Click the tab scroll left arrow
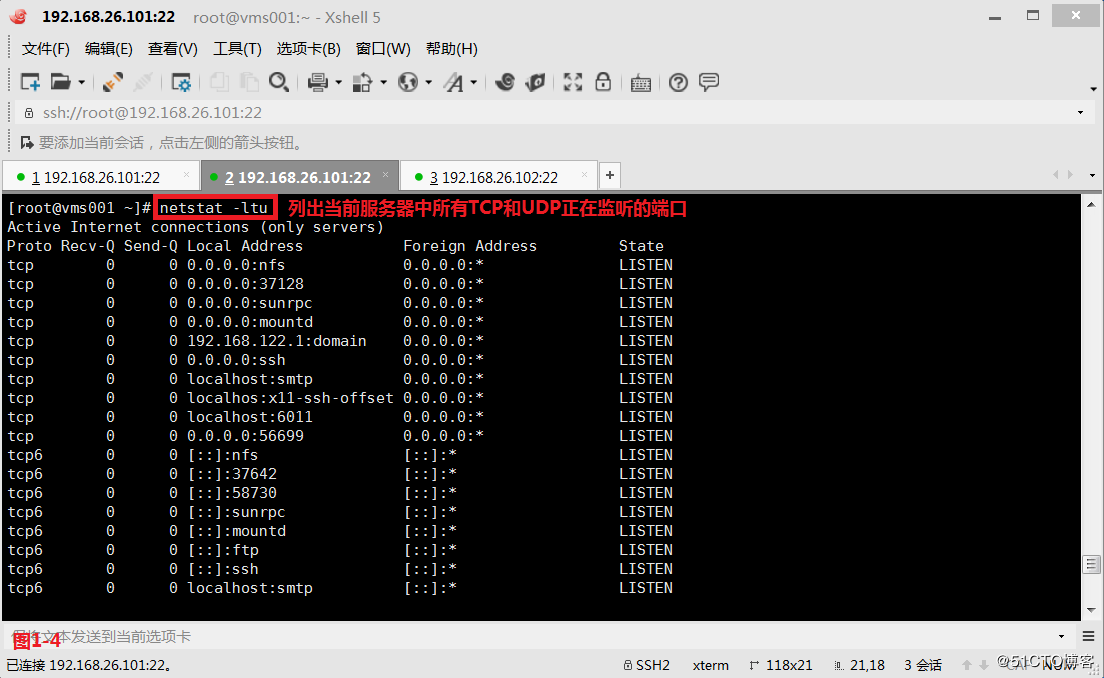 click(1055, 175)
